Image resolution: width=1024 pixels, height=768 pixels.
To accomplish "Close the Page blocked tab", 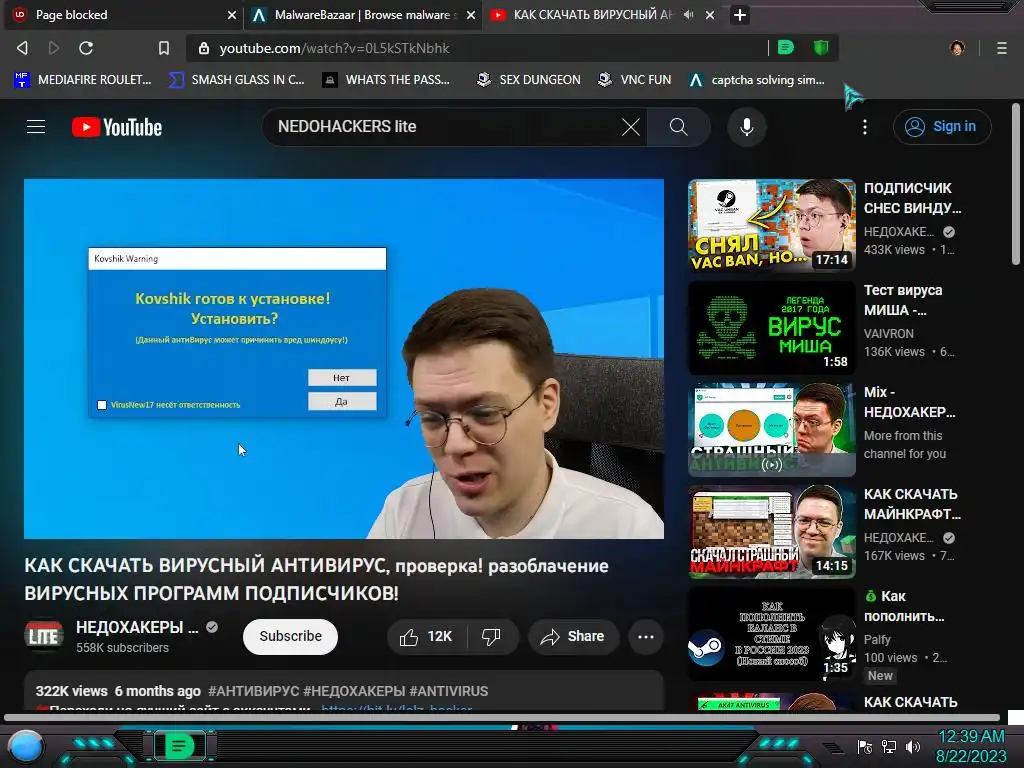I will coord(232,15).
